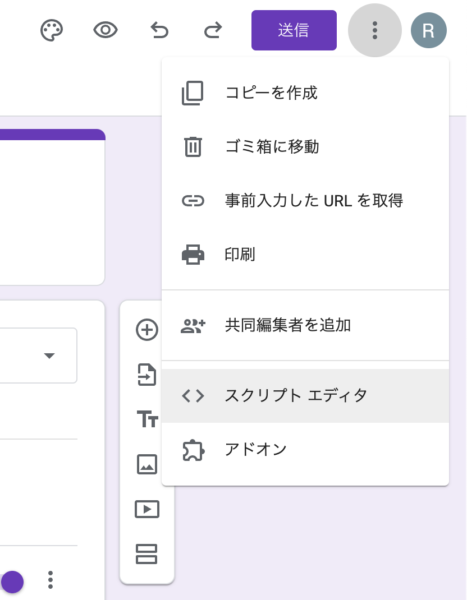Redo the last undone change
The image size is (467, 600).
click(x=213, y=30)
